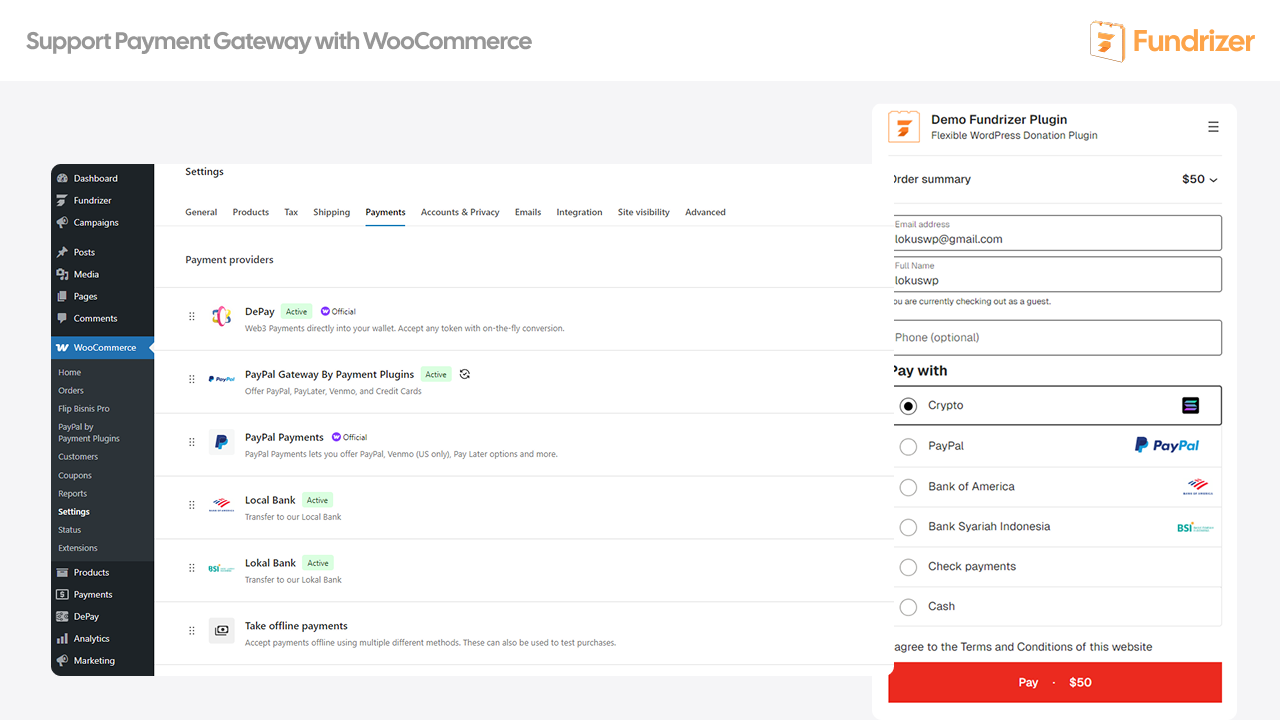This screenshot has width=1280, height=720.
Task: Open WooCommerce Status submenu link
Action: click(x=70, y=530)
